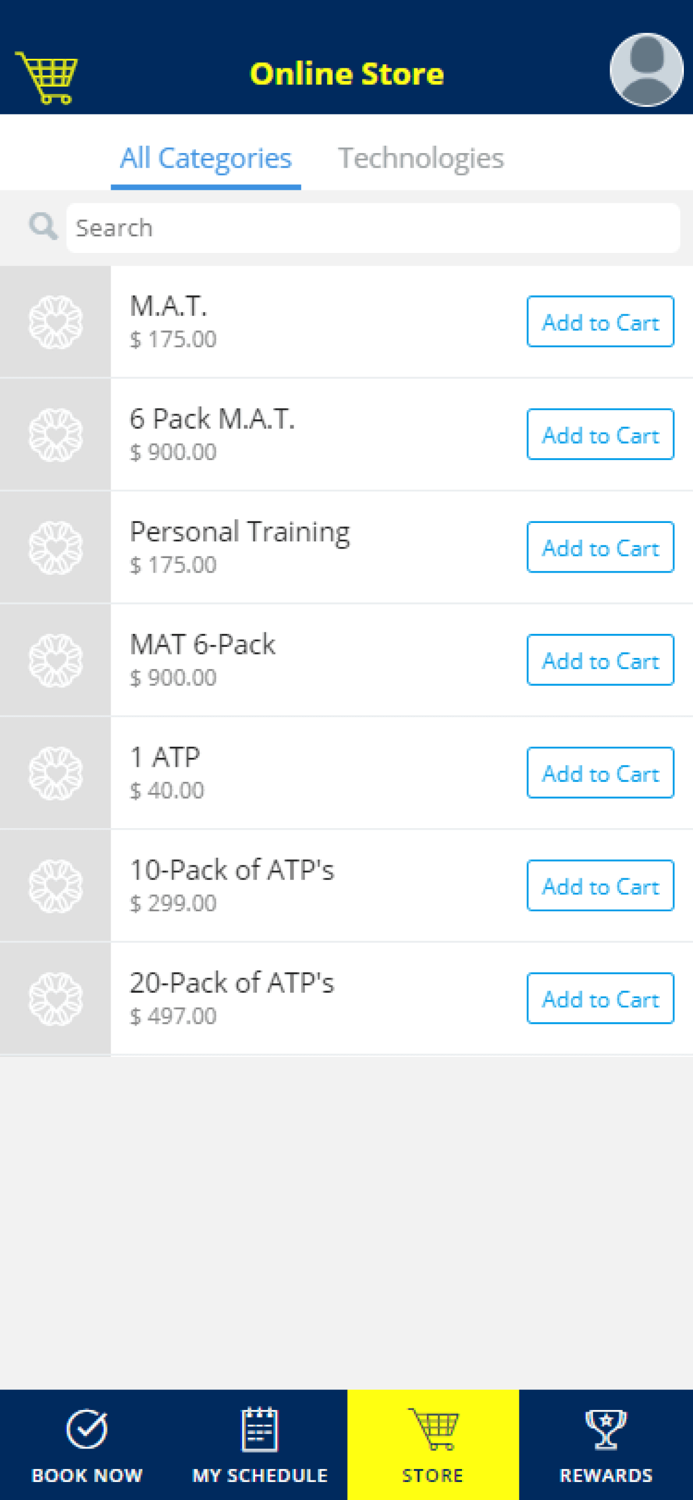Viewport: 693px width, 1500px height.
Task: Open the Online Store title
Action: tap(346, 72)
